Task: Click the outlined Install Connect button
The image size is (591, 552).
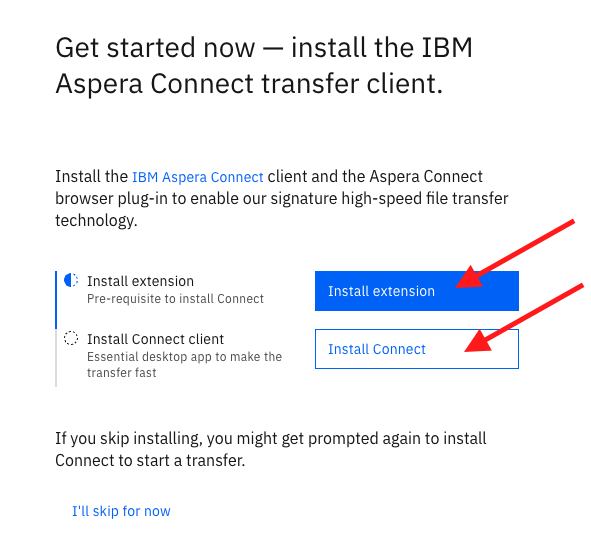Action: tap(416, 349)
